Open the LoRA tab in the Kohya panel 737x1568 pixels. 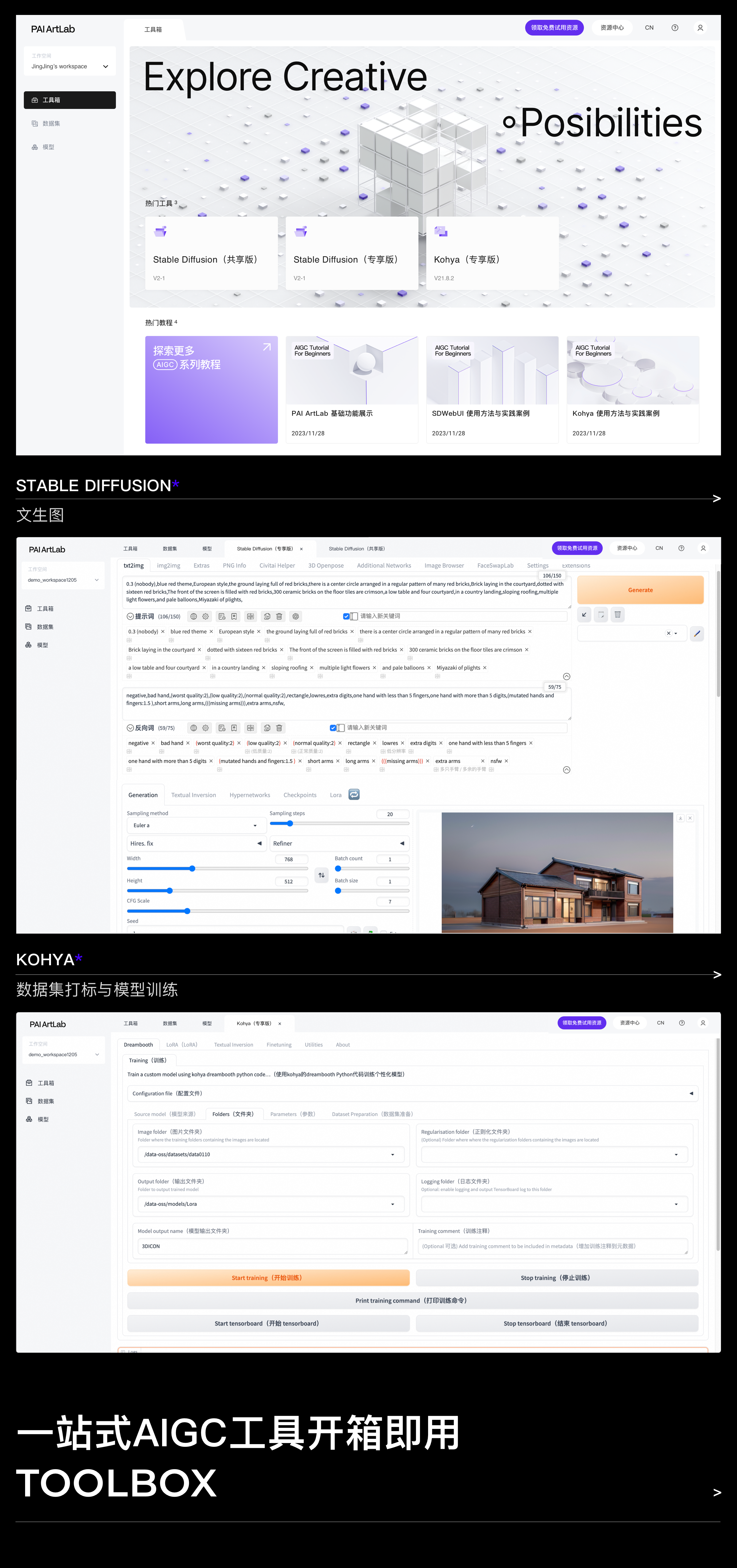[182, 1045]
